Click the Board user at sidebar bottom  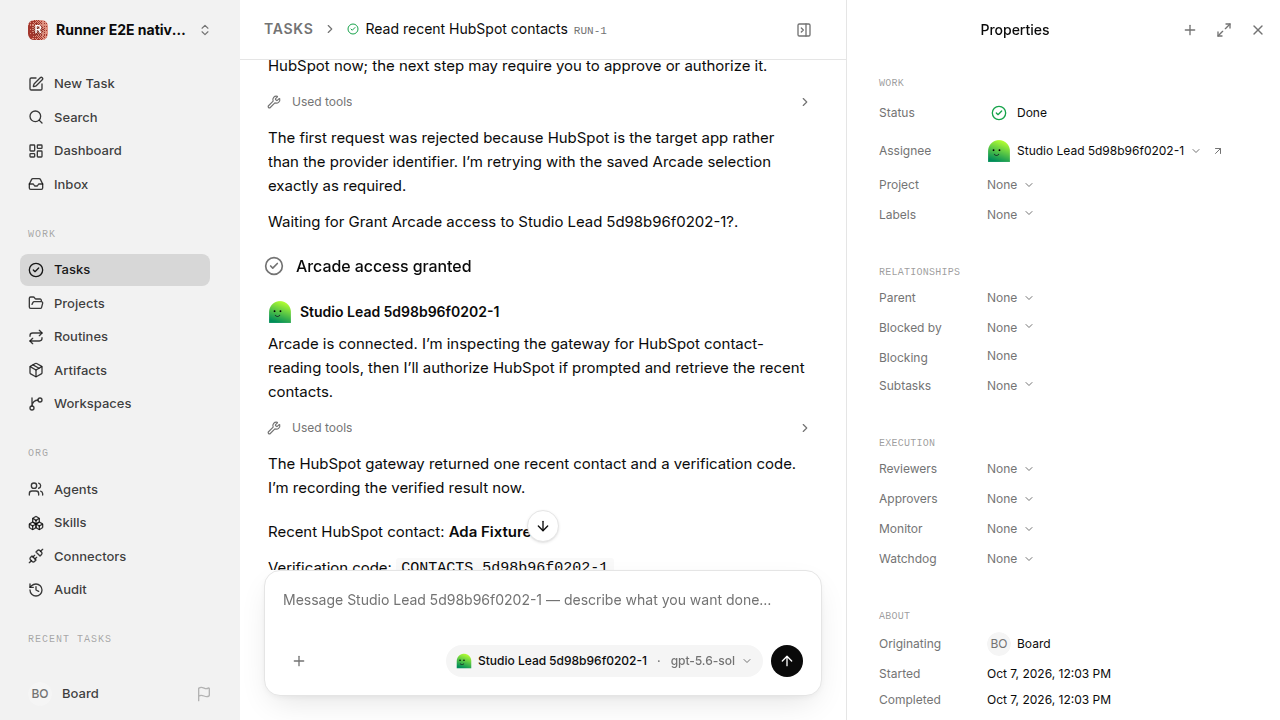(64, 694)
